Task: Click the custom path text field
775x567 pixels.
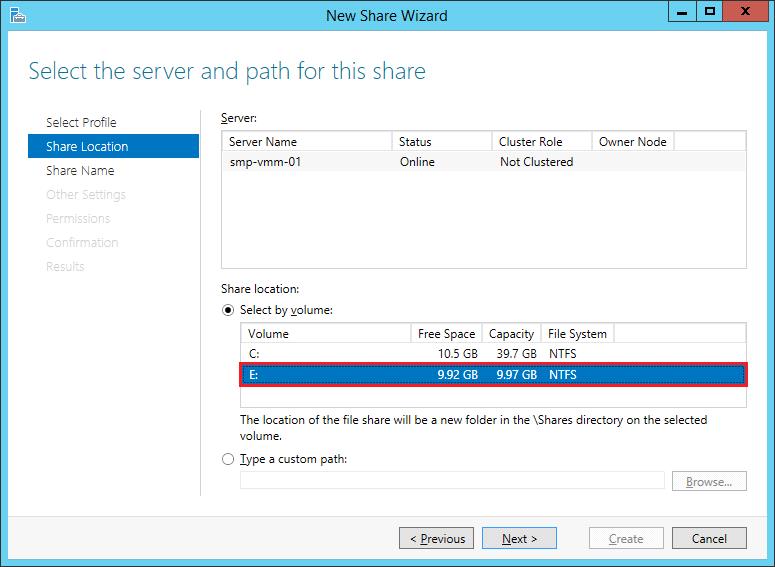Action: 451,481
